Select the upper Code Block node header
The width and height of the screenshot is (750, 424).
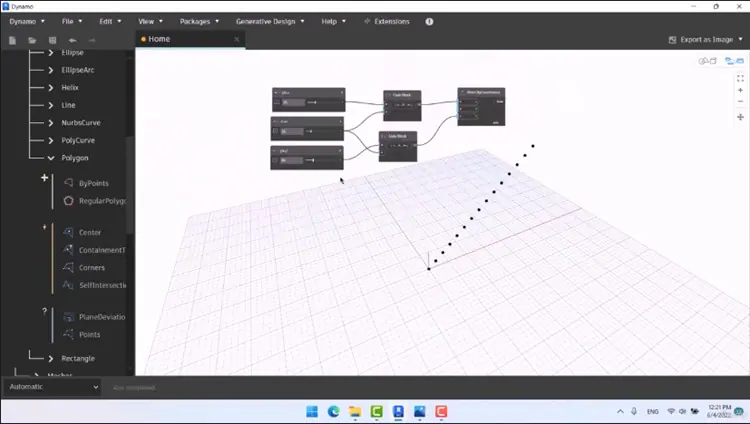(402, 95)
